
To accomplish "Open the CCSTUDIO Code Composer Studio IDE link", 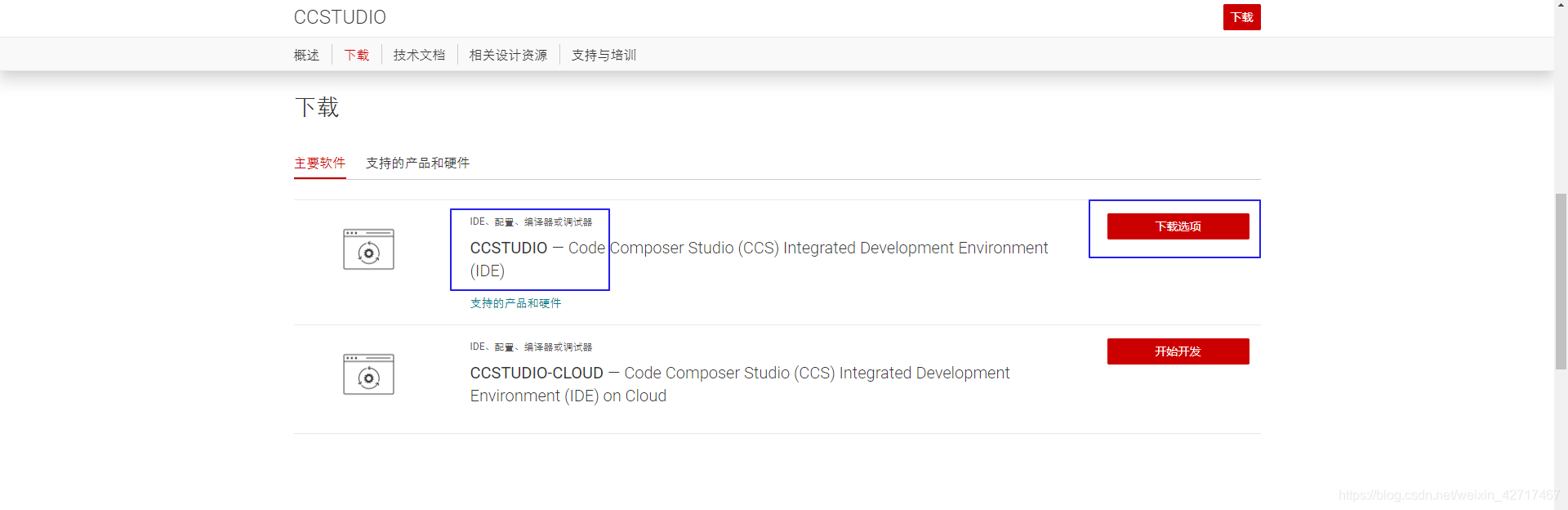I will point(759,259).
